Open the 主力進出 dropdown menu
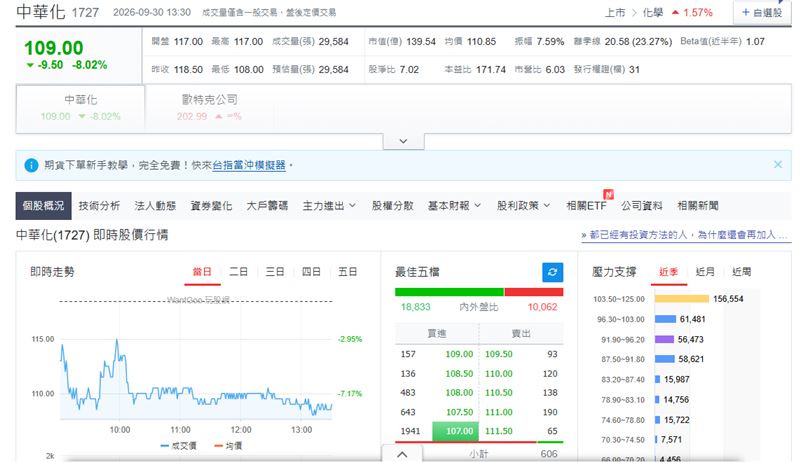The image size is (800, 462). 329,206
